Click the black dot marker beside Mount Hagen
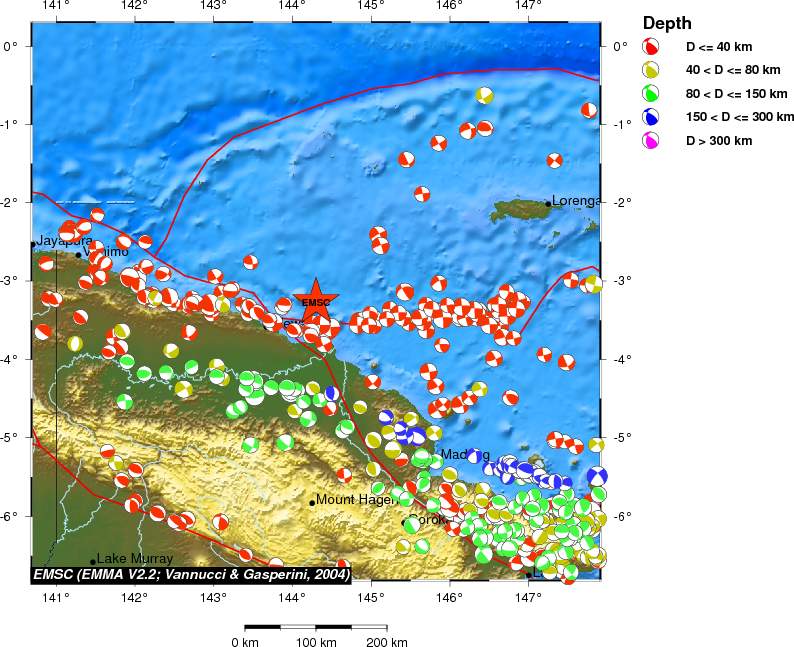The width and height of the screenshot is (794, 647). click(x=312, y=503)
